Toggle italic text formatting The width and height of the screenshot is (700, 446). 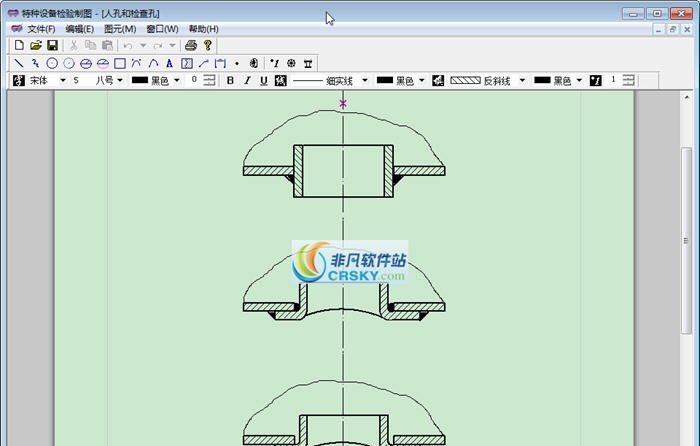point(247,80)
